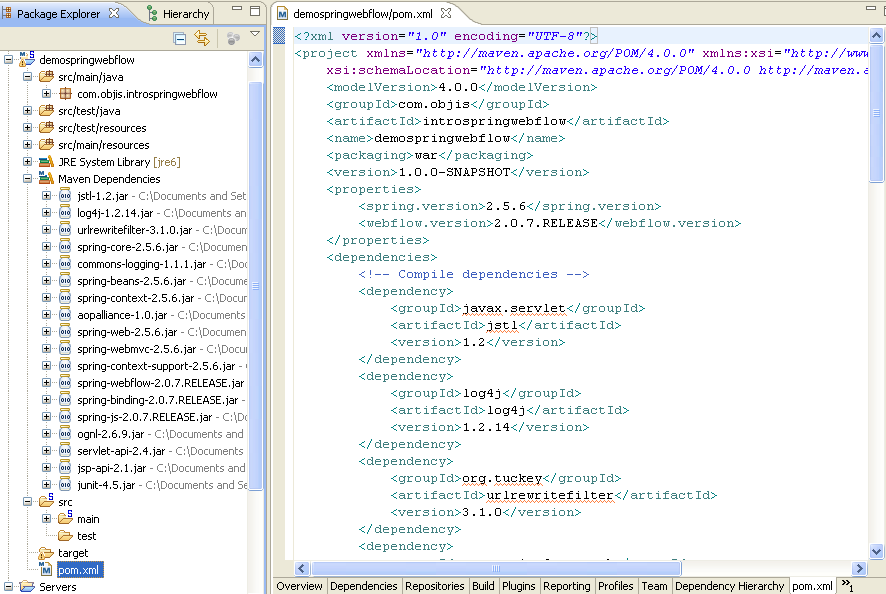
Task: Click com.objis.introspringwebflow package icon
Action: (x=66, y=94)
